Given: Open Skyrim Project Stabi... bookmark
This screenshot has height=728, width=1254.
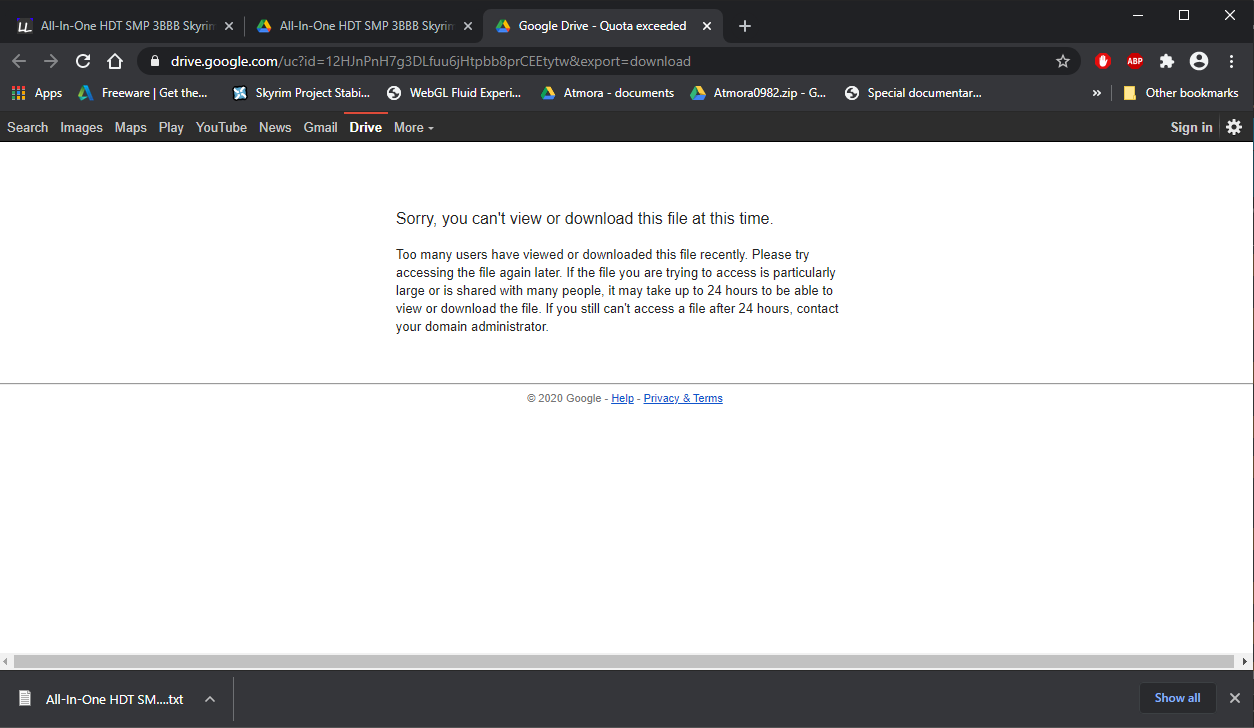Looking at the screenshot, I should [301, 93].
